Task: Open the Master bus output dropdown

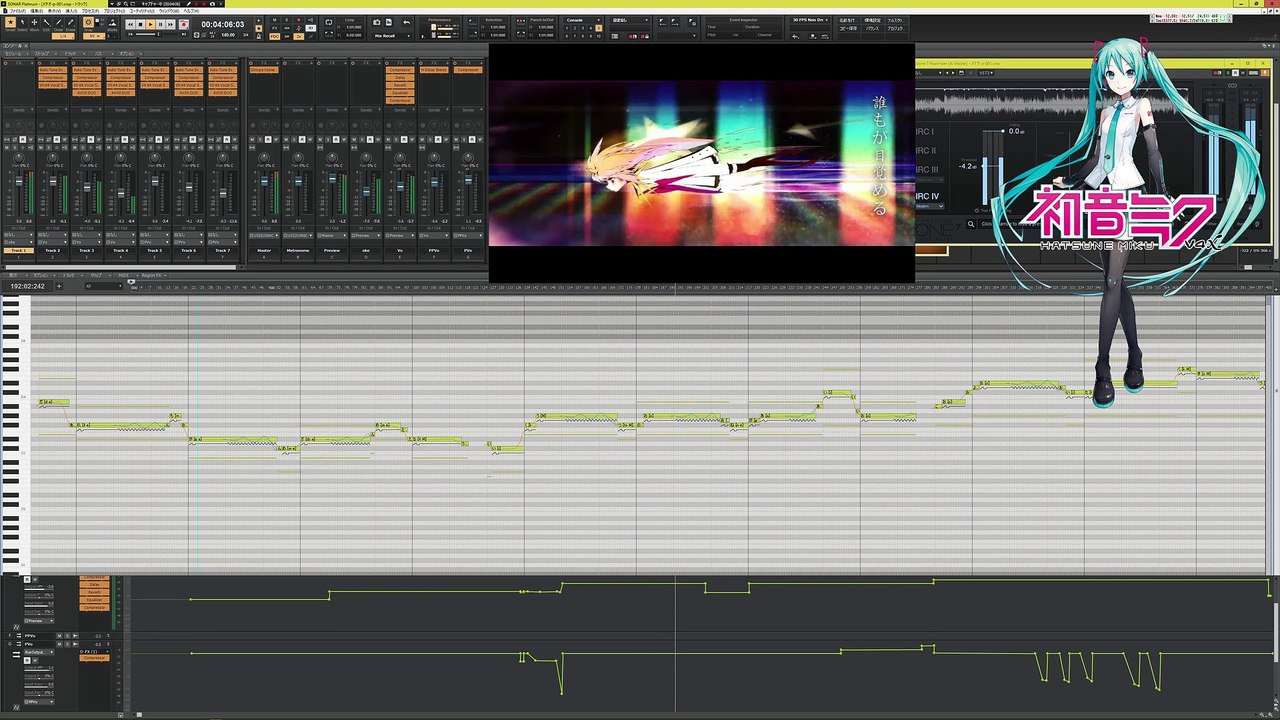Action: (264, 236)
